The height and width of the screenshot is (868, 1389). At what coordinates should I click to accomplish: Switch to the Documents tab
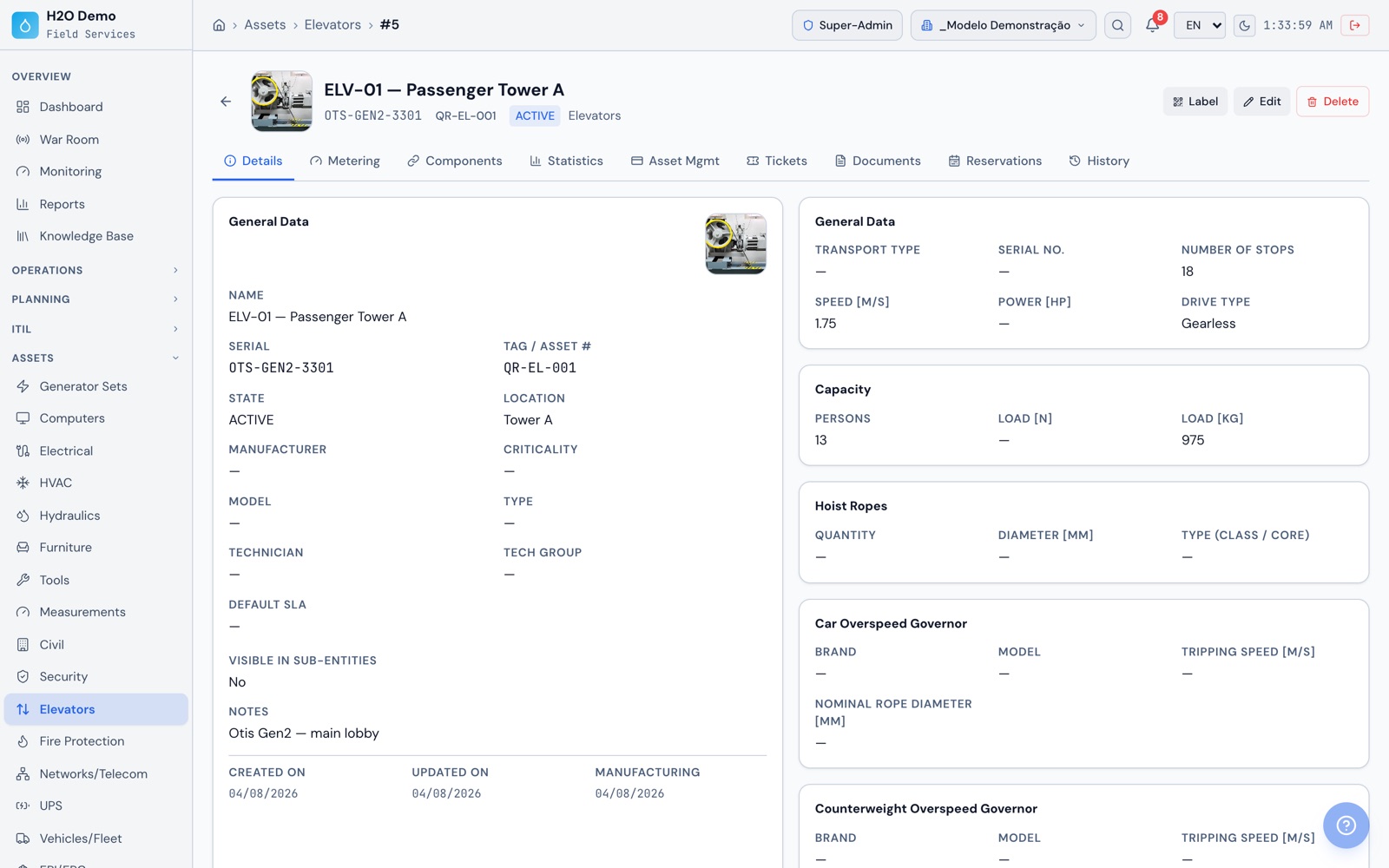tap(878, 161)
